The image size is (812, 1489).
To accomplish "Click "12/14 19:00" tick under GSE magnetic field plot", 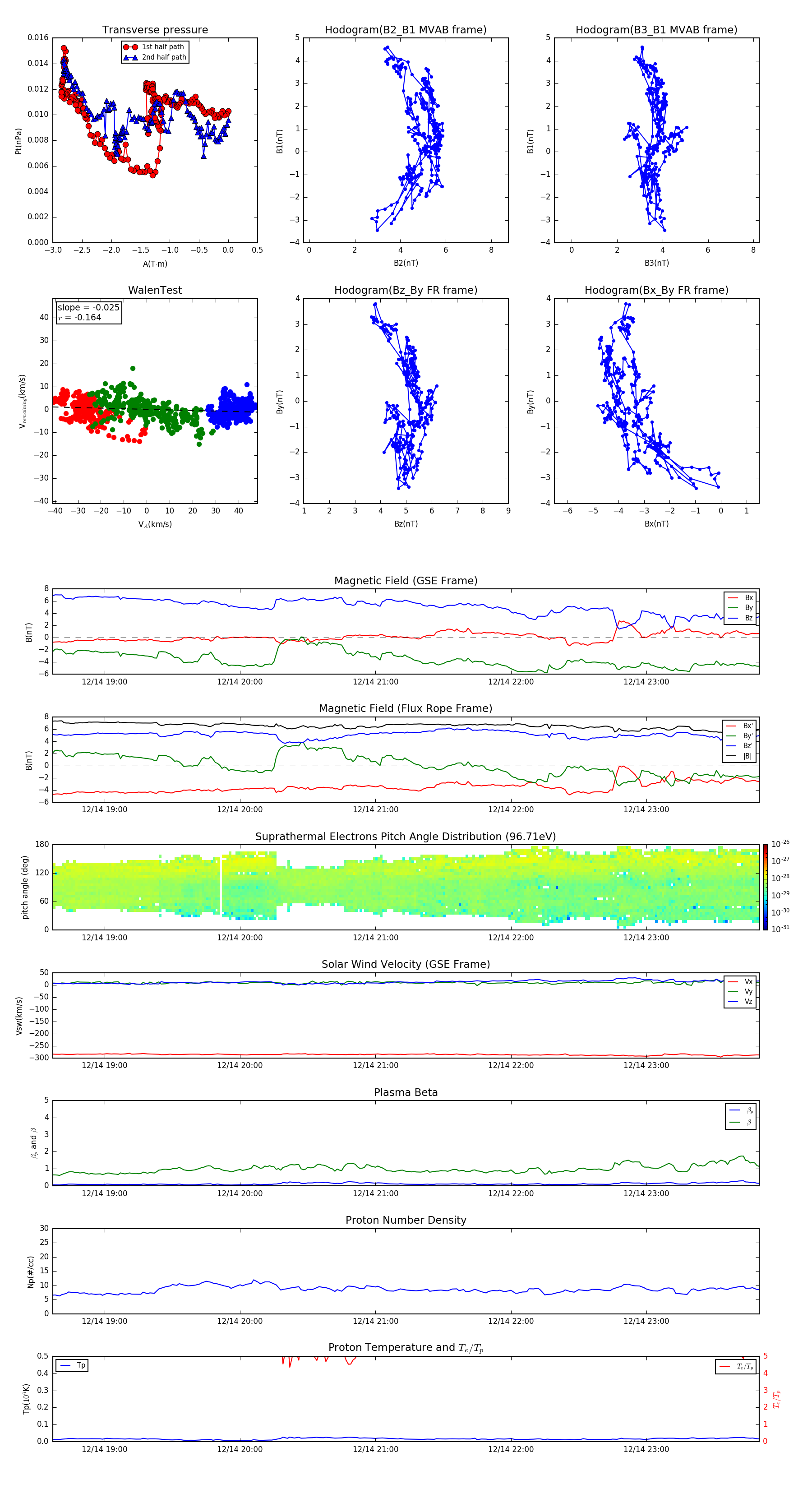I will click(105, 682).
